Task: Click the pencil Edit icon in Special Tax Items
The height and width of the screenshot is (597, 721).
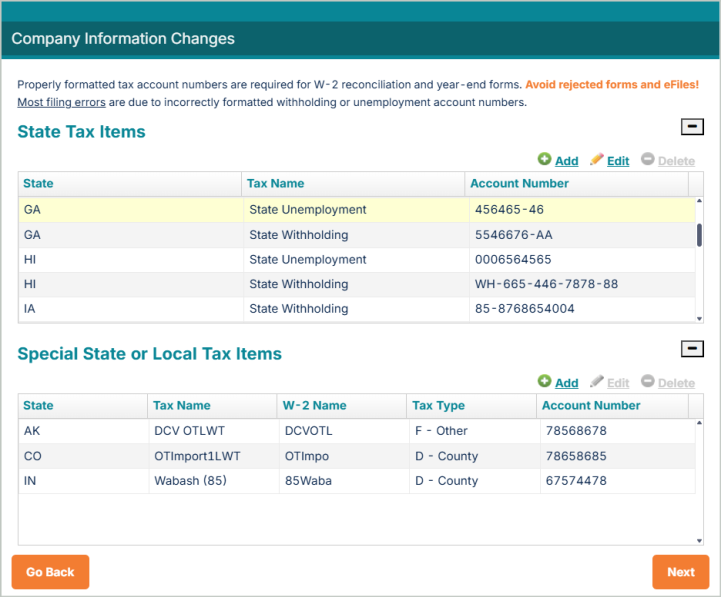Action: (597, 382)
